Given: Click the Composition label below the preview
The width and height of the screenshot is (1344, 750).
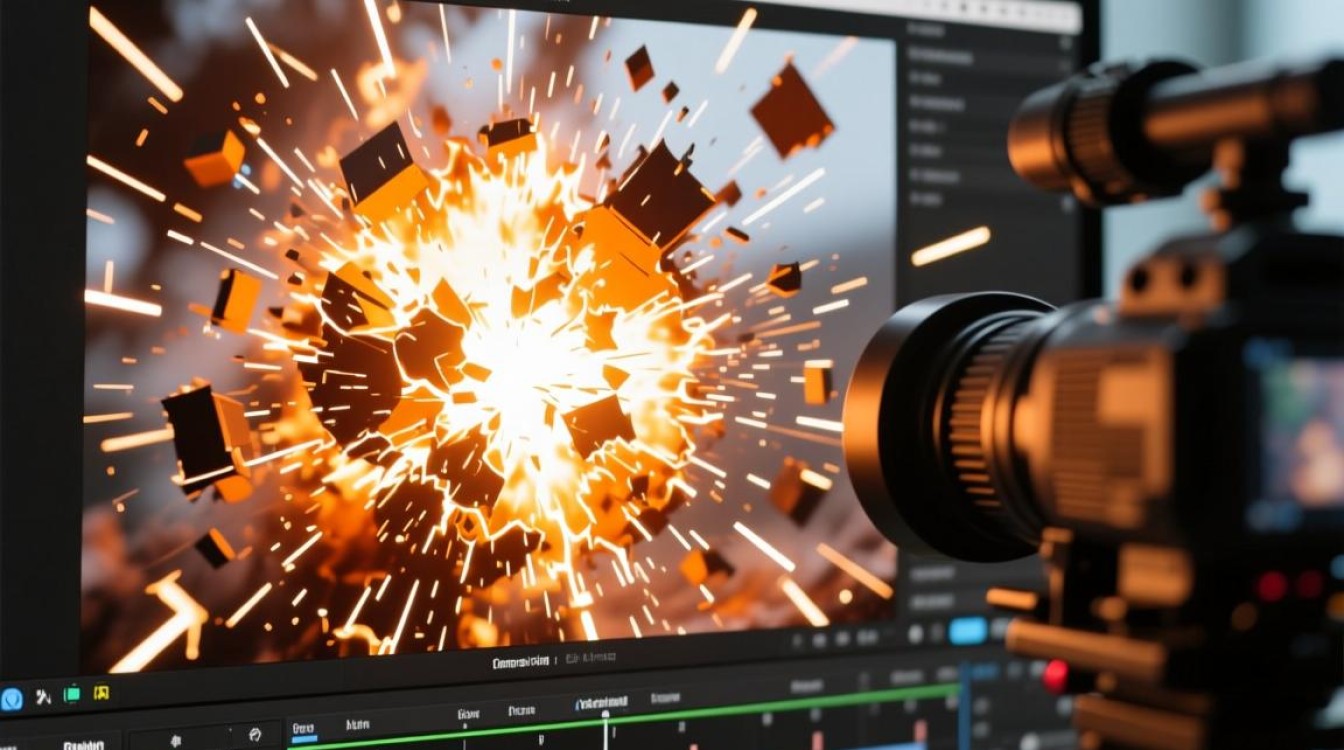Looking at the screenshot, I should 520,662.
